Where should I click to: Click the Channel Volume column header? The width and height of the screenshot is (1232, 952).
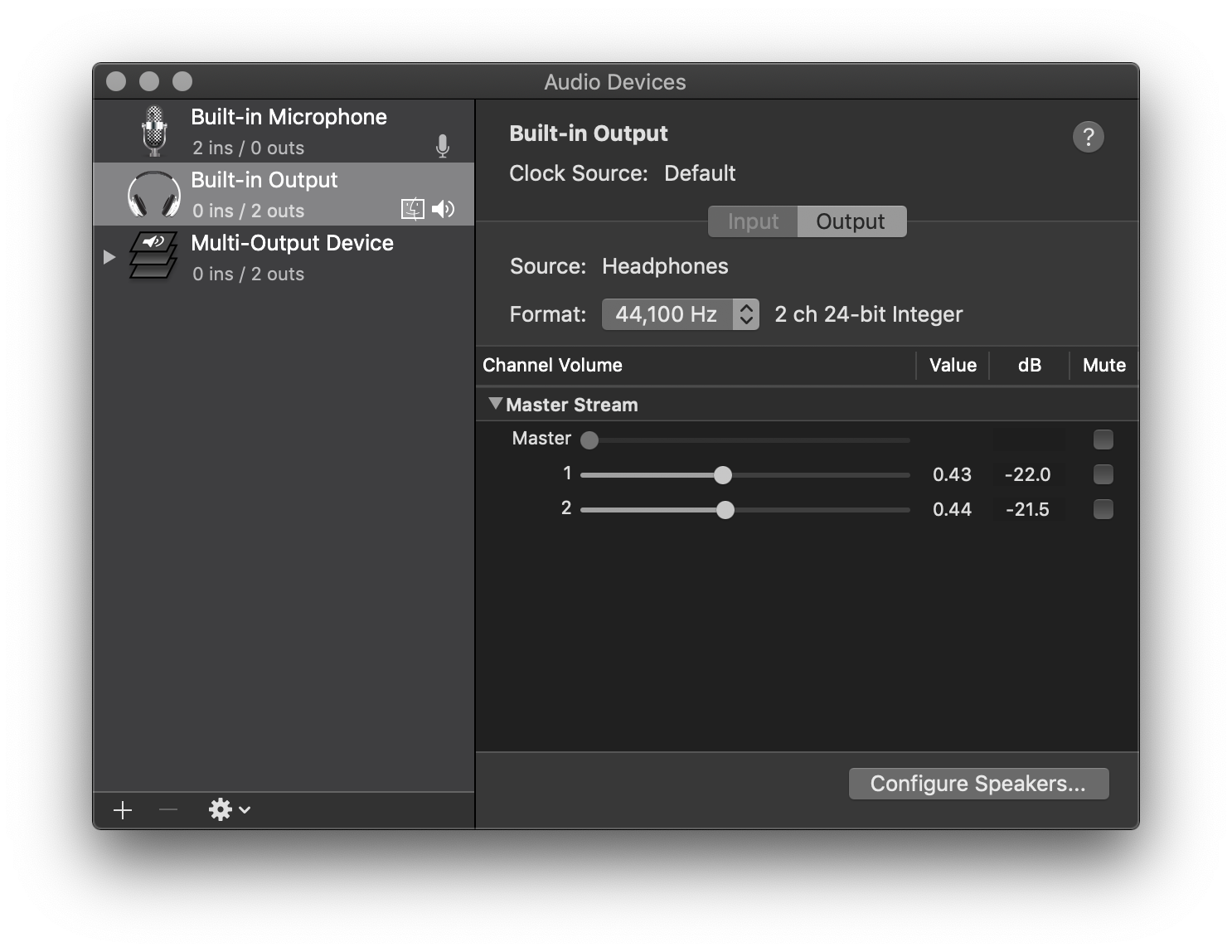[x=696, y=365]
